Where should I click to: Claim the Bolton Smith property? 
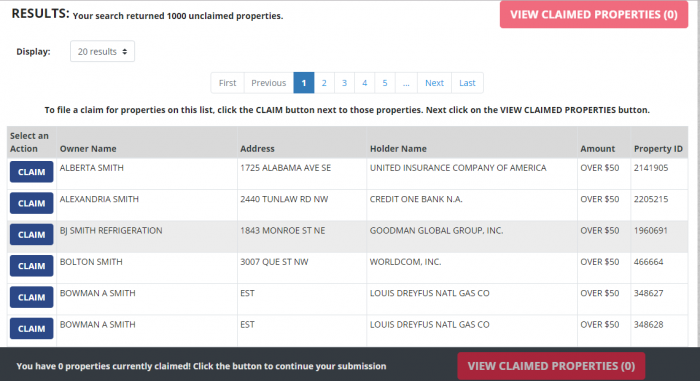[x=31, y=266]
